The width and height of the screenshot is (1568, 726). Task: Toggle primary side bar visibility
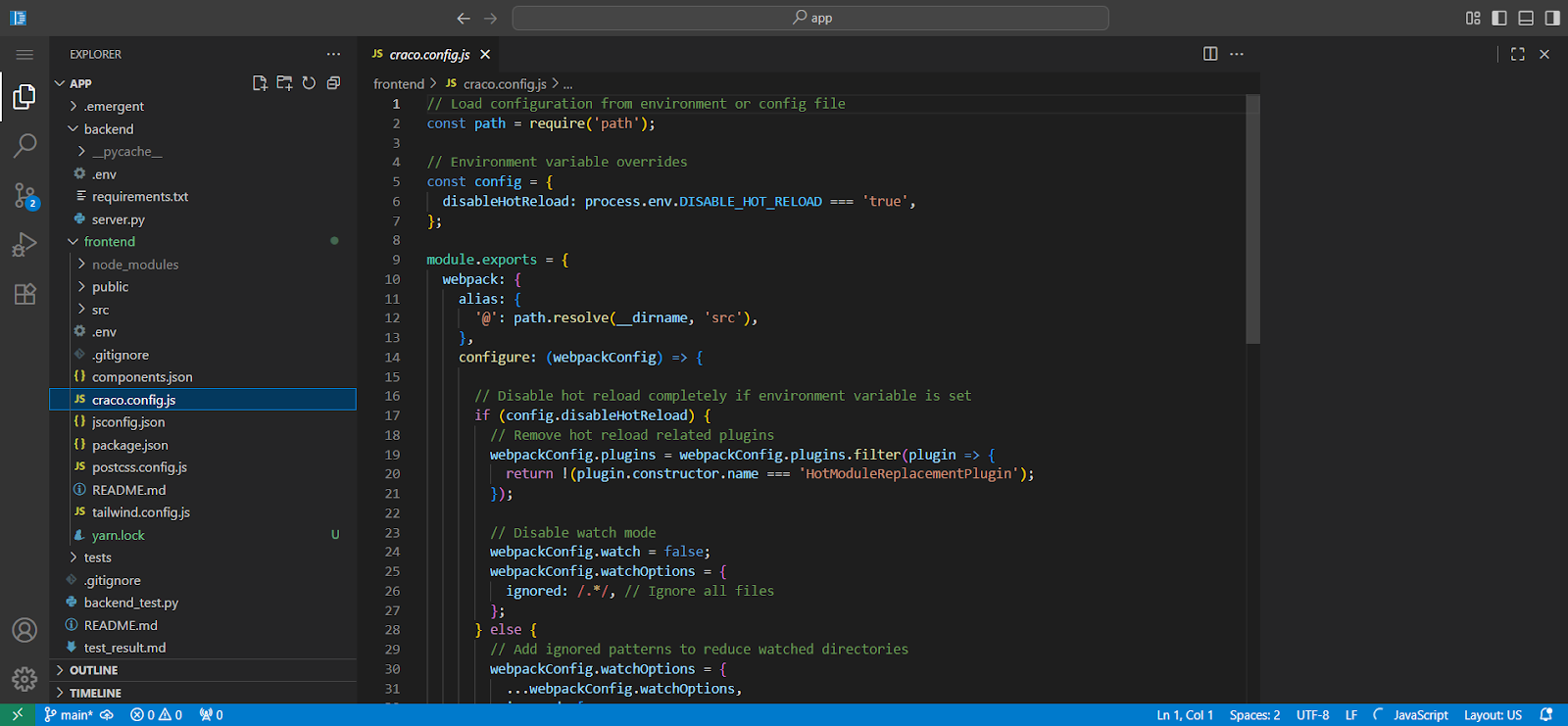click(x=1499, y=18)
